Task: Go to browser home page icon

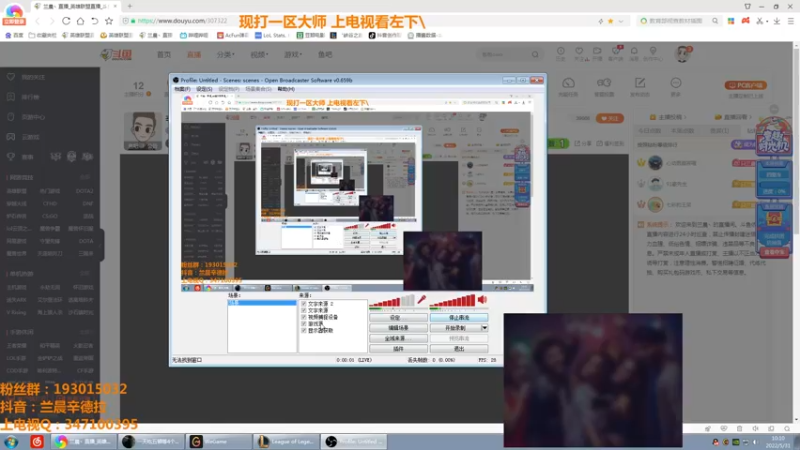Action: click(80, 21)
